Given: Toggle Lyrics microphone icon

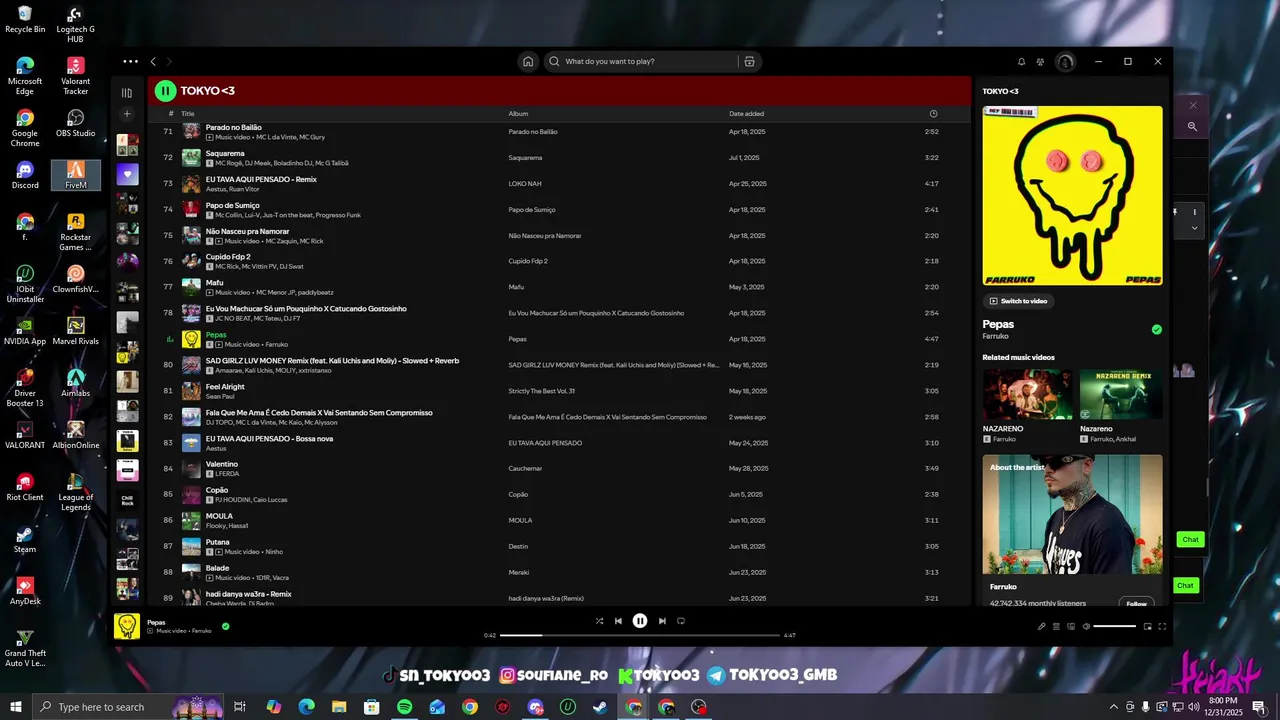Looking at the screenshot, I should click(x=1041, y=626).
